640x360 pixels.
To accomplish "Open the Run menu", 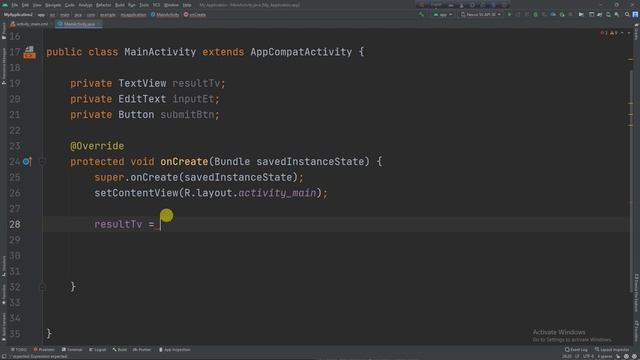I will (x=132, y=5).
